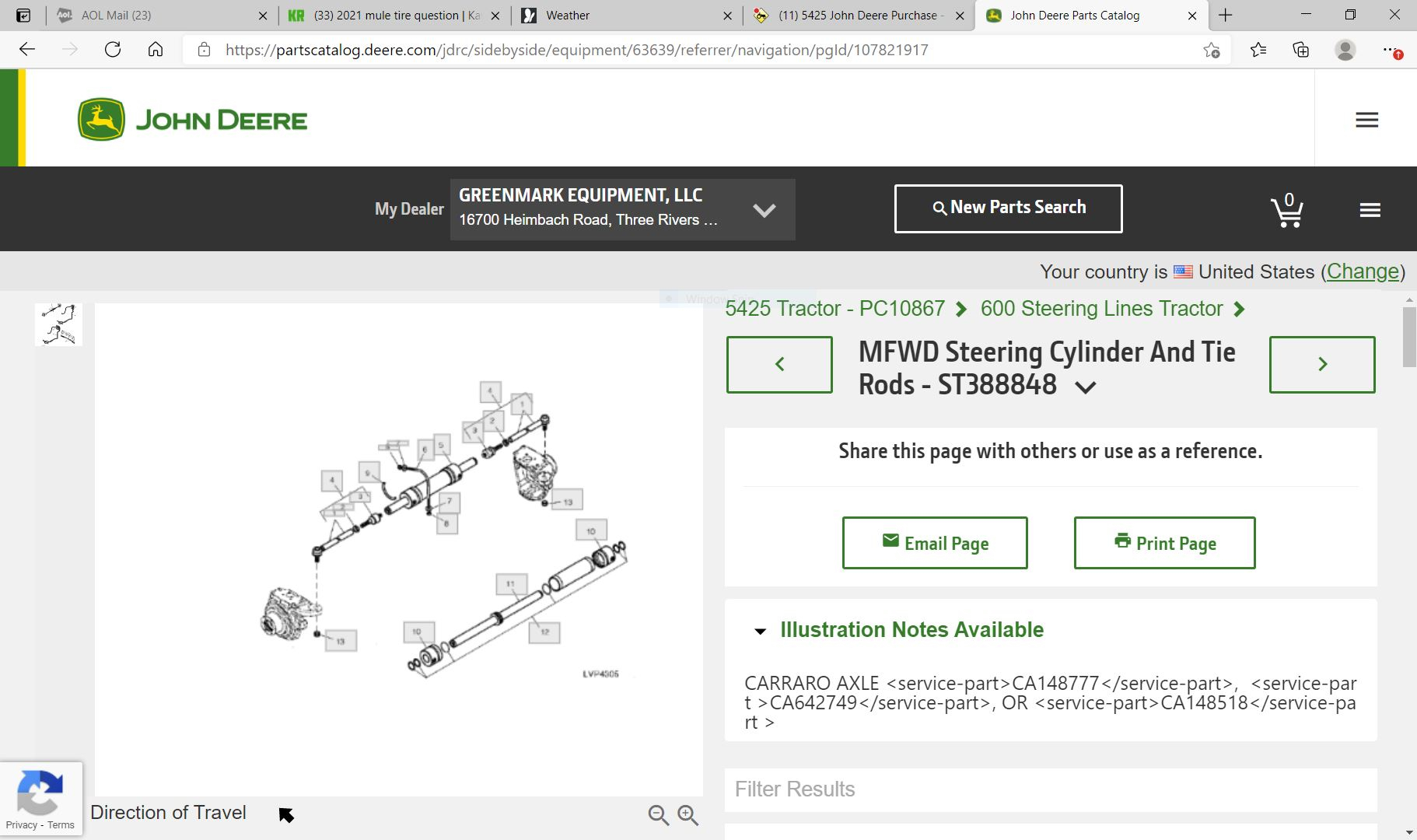Add page to favorites star icon

tap(1211, 51)
